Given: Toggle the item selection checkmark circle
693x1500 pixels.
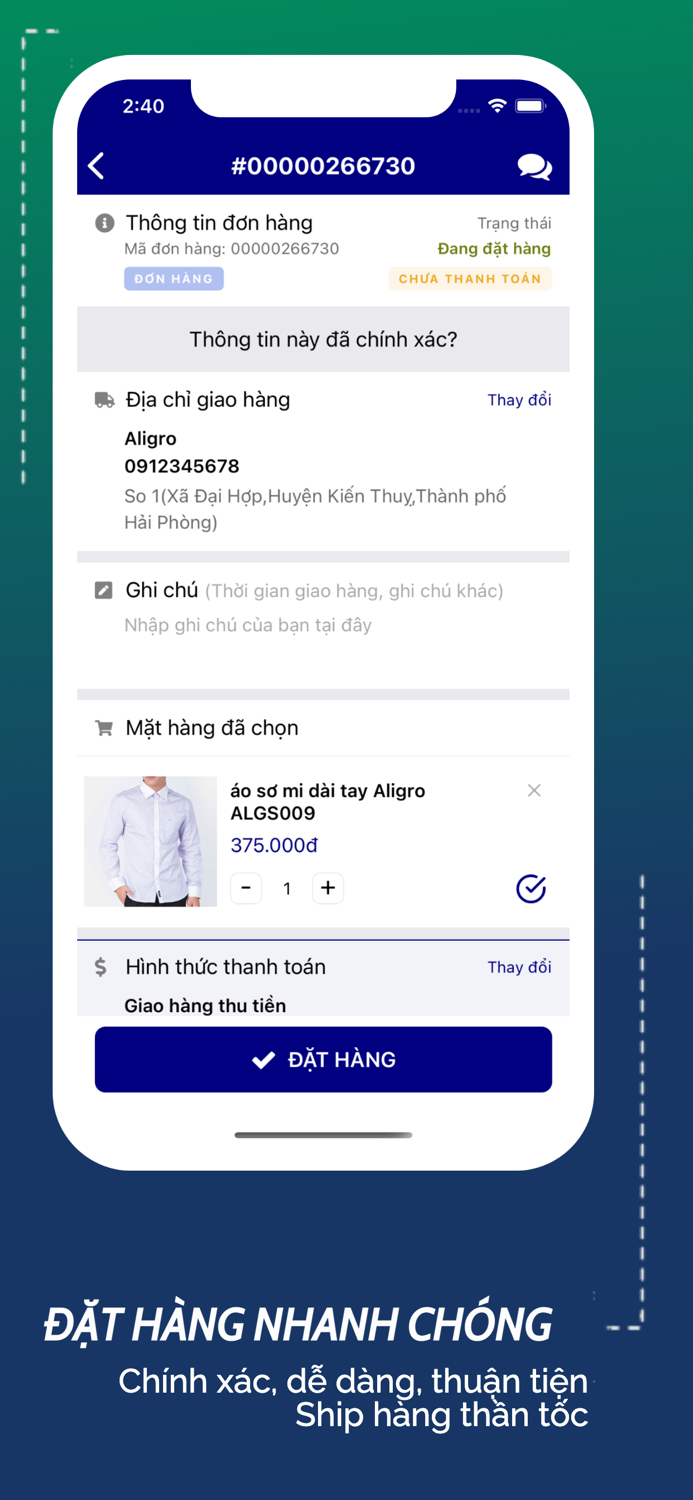Looking at the screenshot, I should pyautogui.click(x=531, y=888).
